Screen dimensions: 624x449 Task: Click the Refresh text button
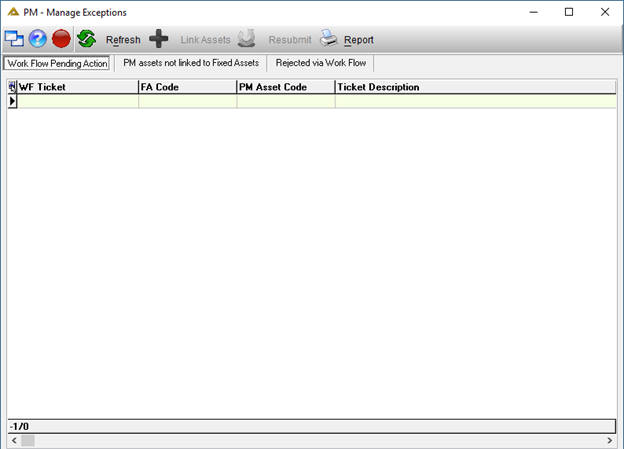[x=123, y=40]
